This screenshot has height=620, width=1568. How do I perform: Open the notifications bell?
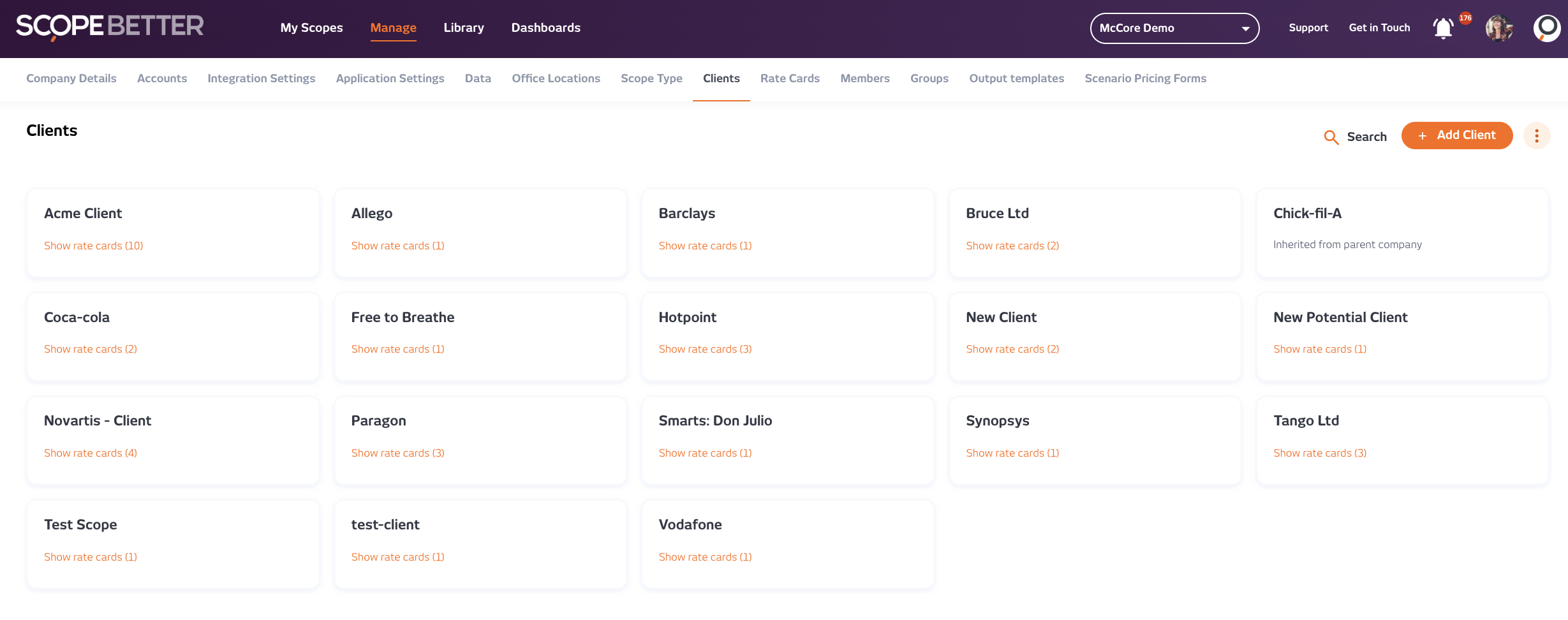click(1443, 28)
